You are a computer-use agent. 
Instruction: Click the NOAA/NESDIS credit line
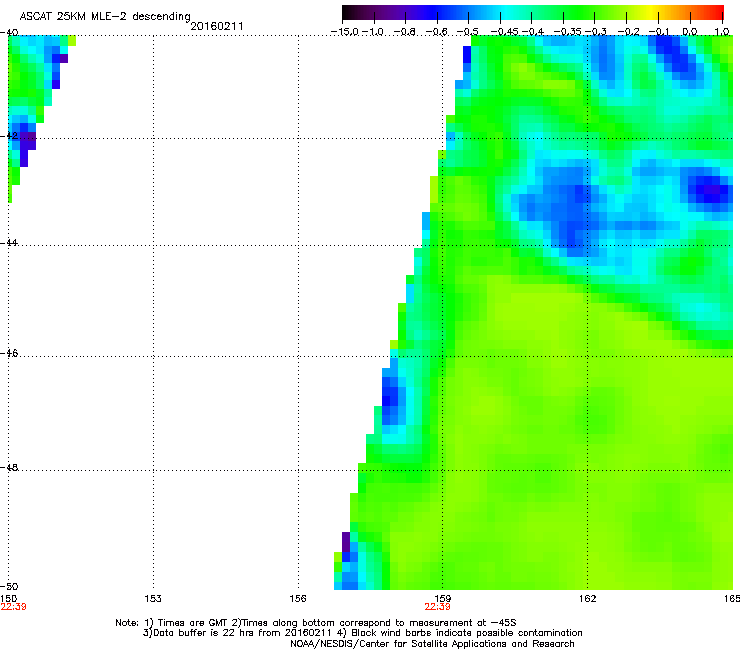coord(432,644)
